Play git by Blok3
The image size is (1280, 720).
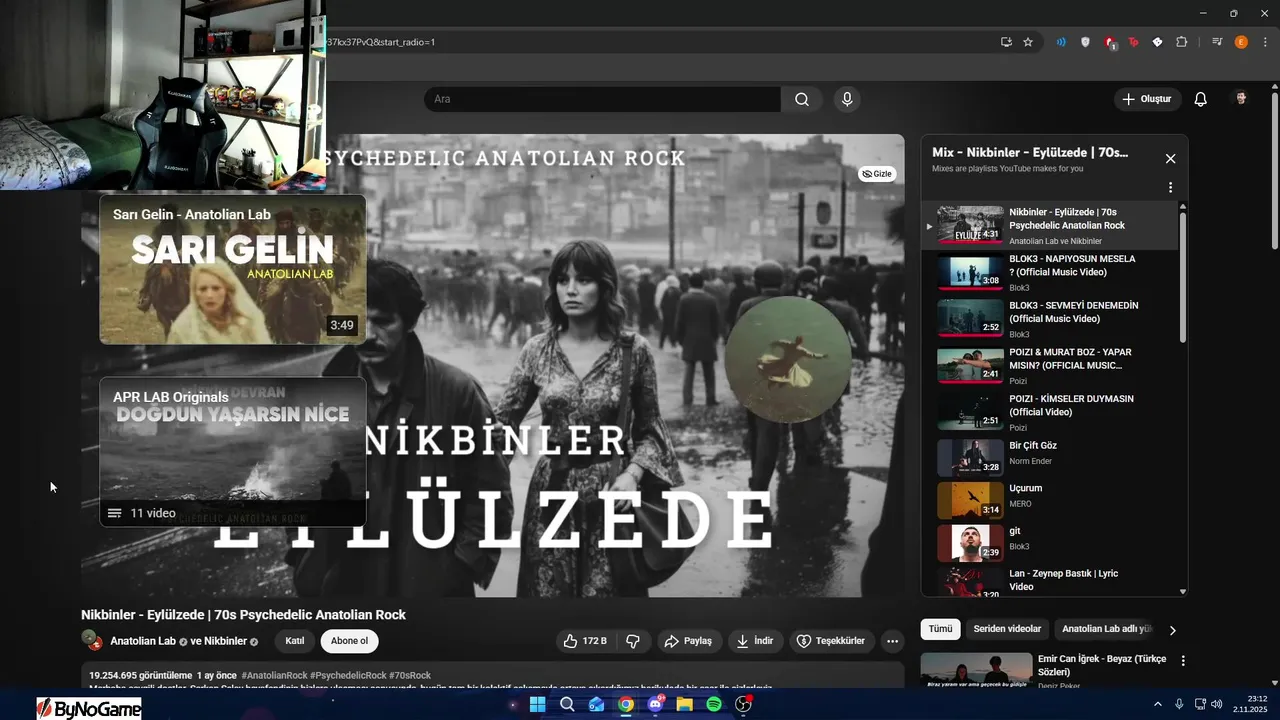[1049, 543]
